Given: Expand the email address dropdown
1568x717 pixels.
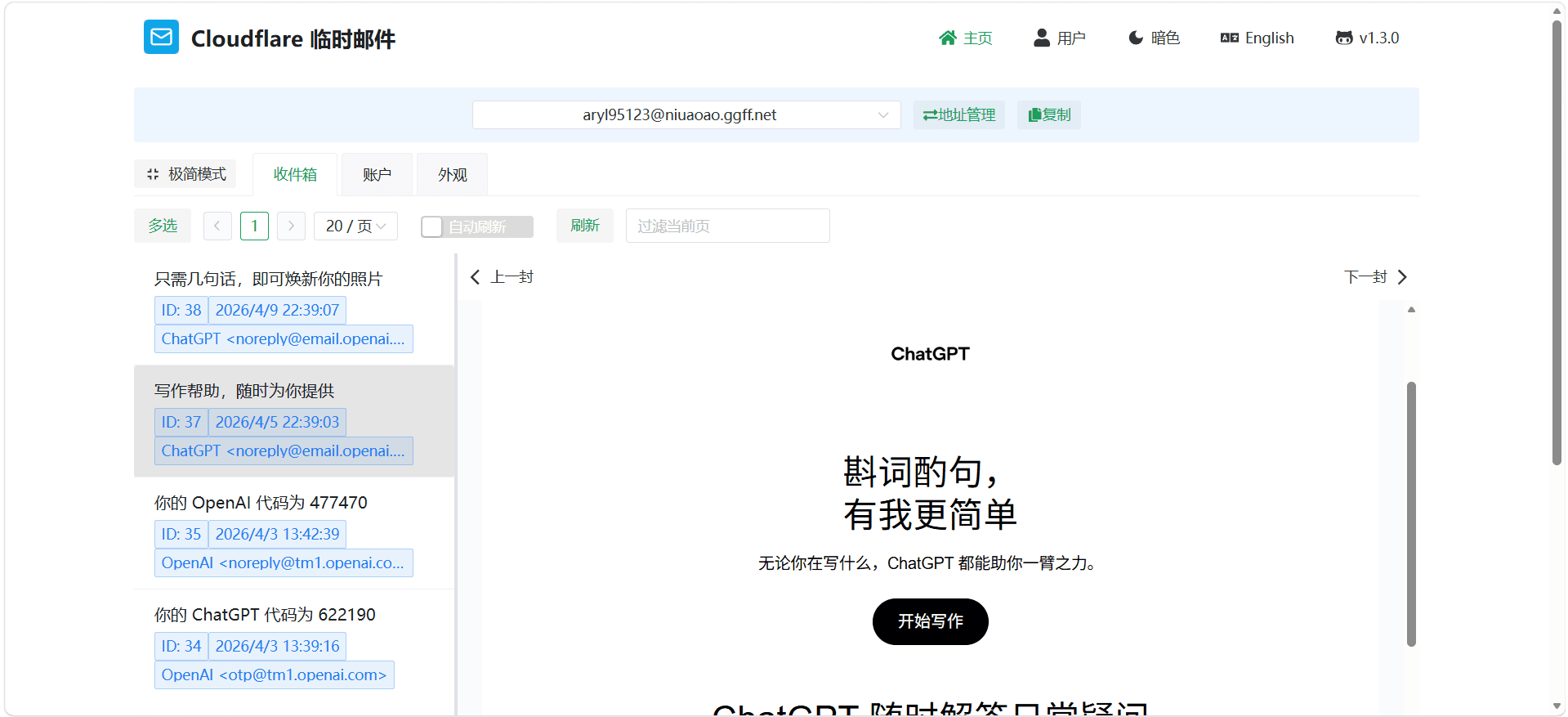Looking at the screenshot, I should click(686, 114).
